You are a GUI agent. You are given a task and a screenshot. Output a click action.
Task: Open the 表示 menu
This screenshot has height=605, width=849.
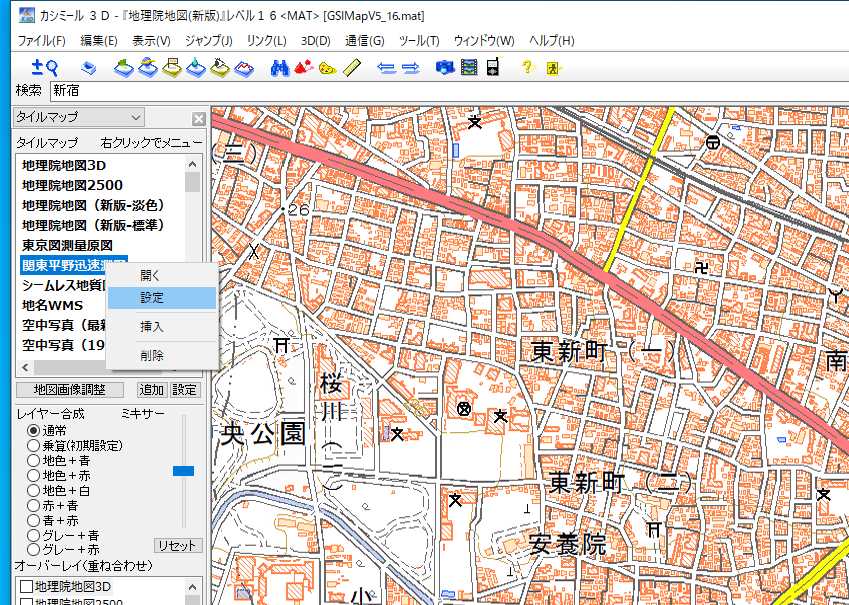[x=151, y=41]
